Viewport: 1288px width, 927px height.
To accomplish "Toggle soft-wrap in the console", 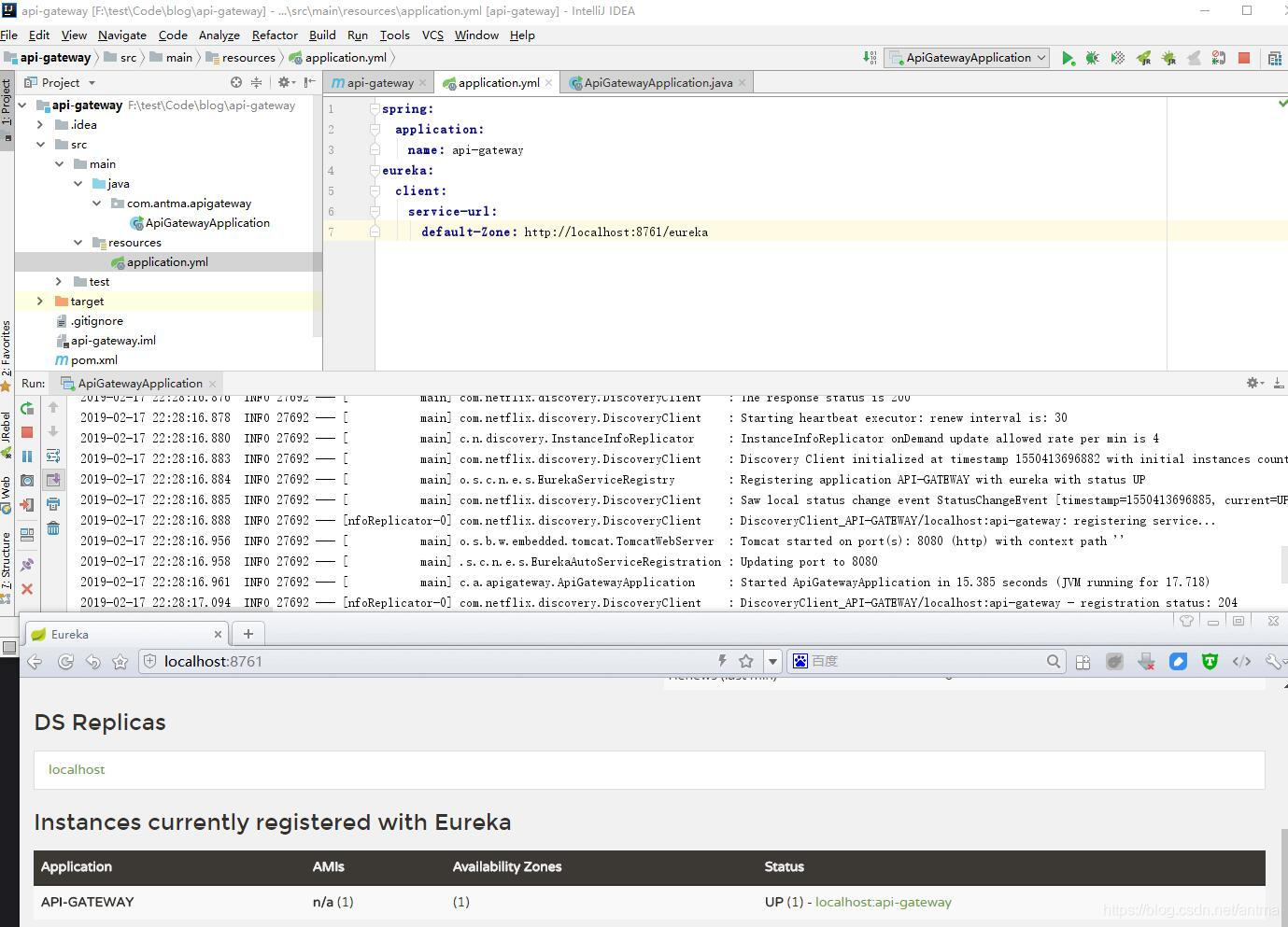I will pyautogui.click(x=53, y=456).
